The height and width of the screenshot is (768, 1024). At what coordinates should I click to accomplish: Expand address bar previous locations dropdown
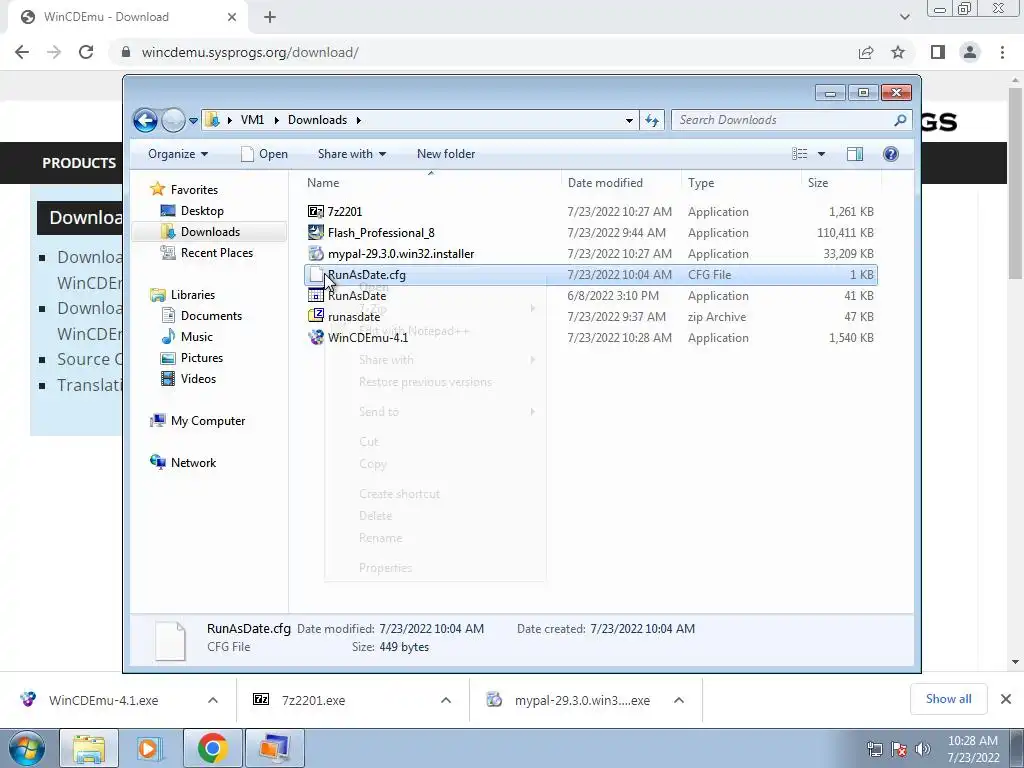tap(629, 120)
